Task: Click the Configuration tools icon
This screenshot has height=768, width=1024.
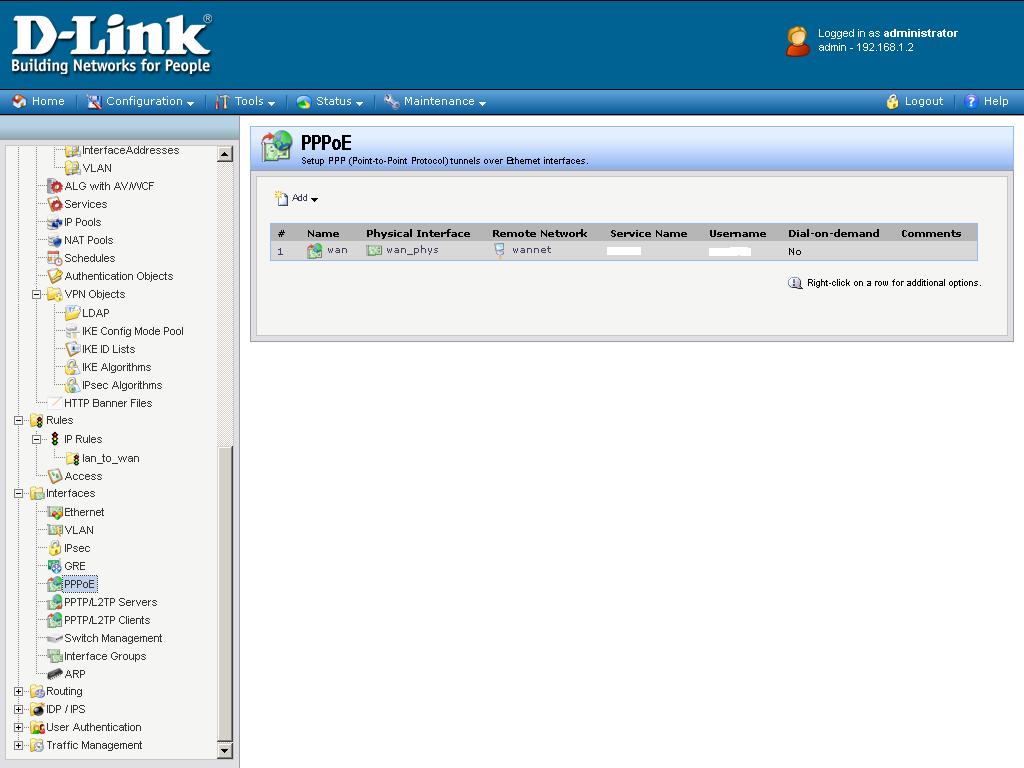Action: (94, 101)
